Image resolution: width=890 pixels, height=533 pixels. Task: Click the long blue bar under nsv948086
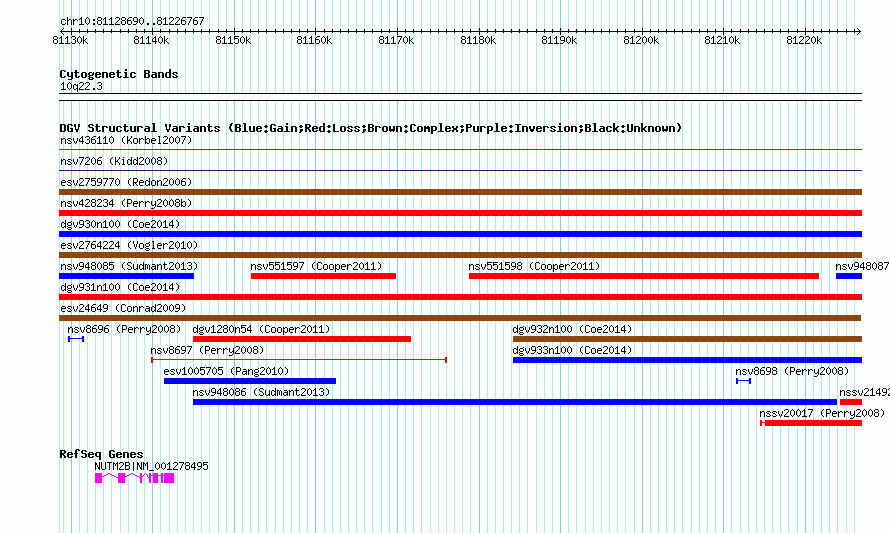(515, 402)
